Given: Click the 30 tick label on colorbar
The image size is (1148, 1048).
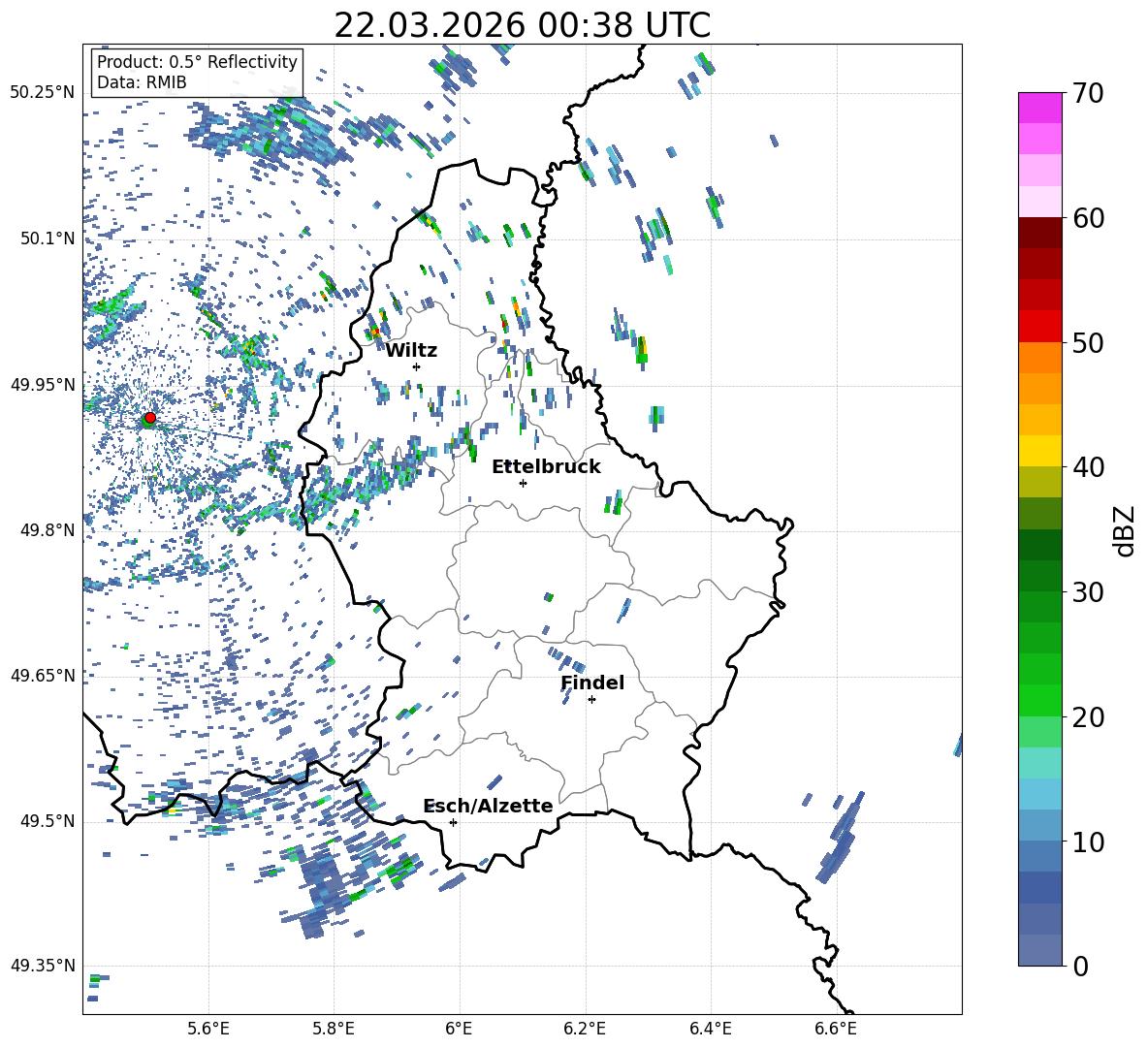Looking at the screenshot, I should coord(1088,592).
